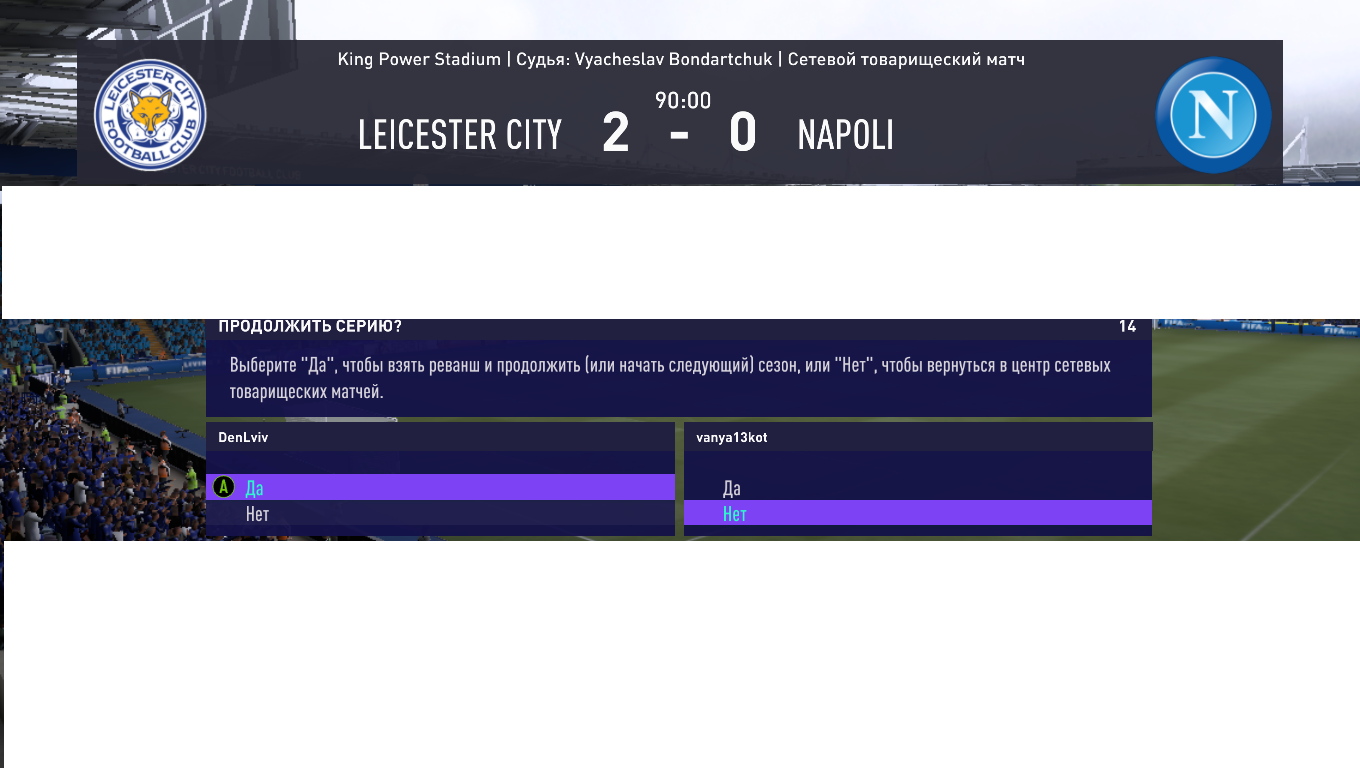
Task: Click the vanya13kot player name header
Action: (732, 438)
